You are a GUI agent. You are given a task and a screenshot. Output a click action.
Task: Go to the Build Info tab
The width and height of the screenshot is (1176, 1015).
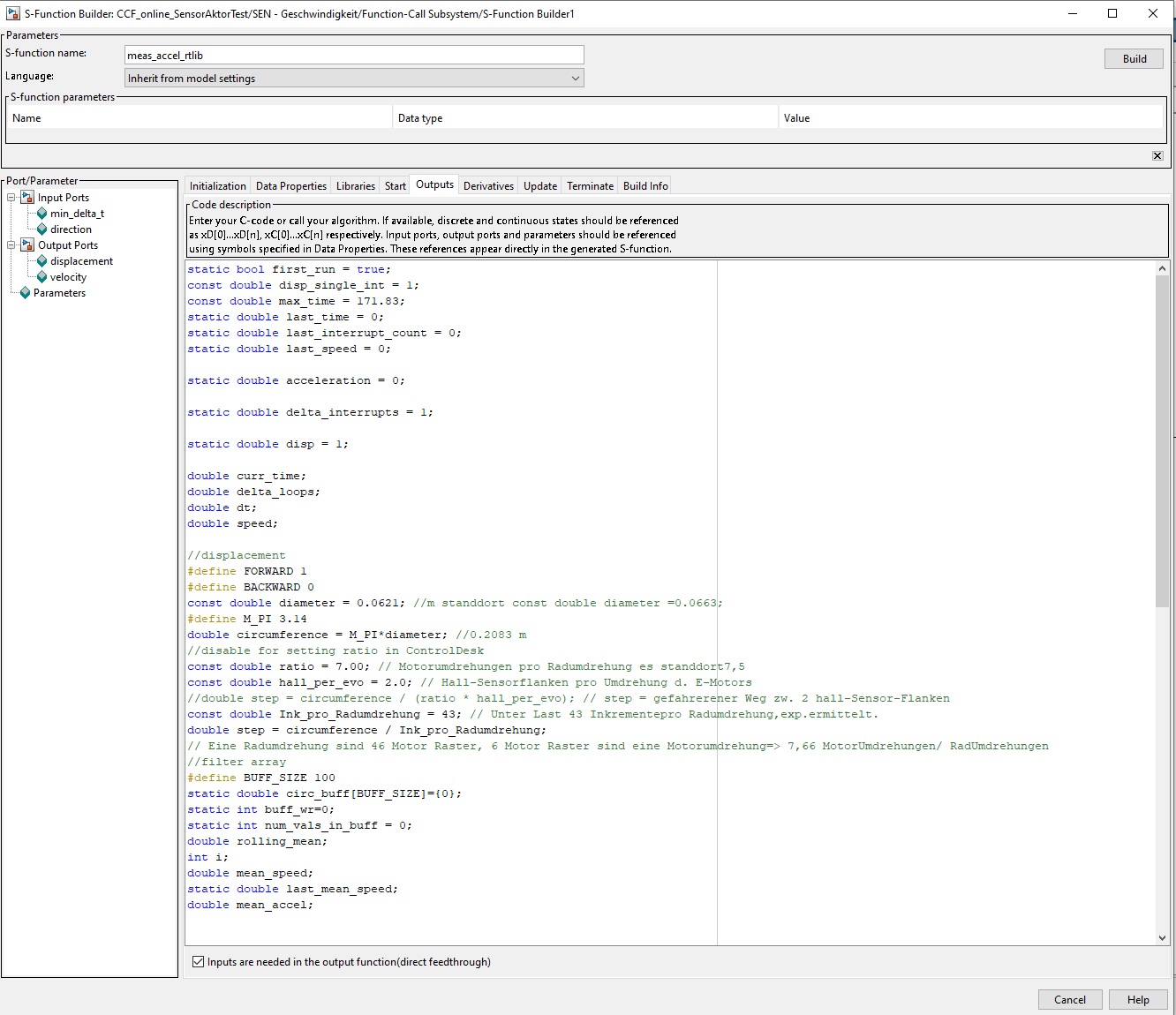point(645,186)
